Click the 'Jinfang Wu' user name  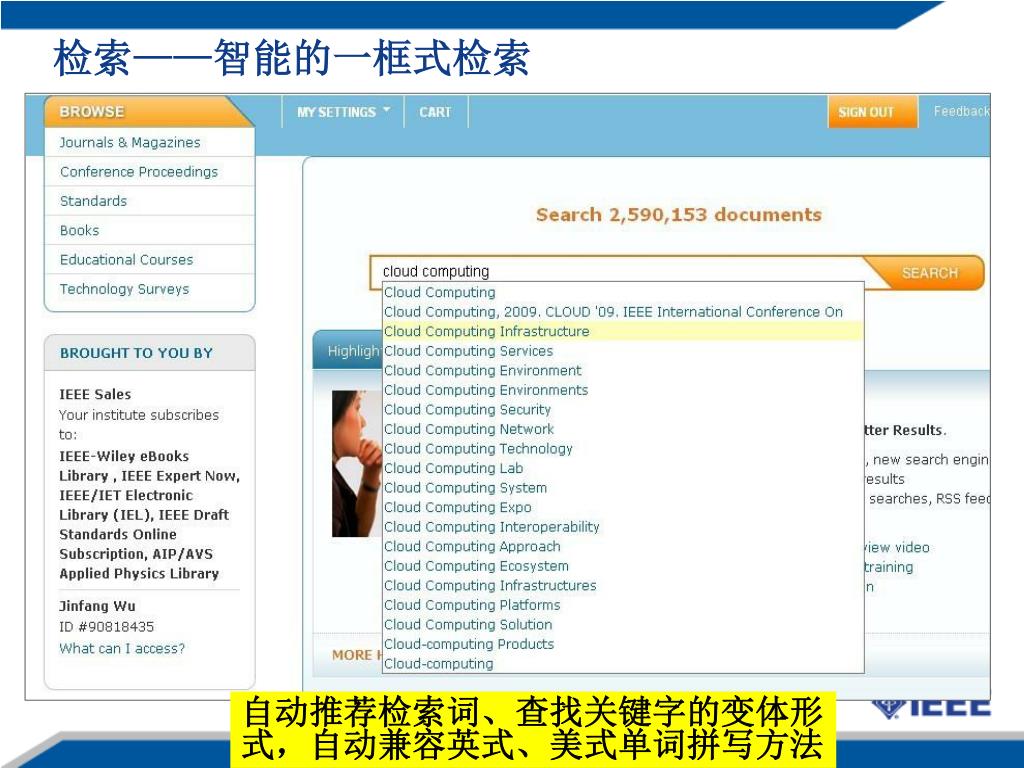(97, 606)
